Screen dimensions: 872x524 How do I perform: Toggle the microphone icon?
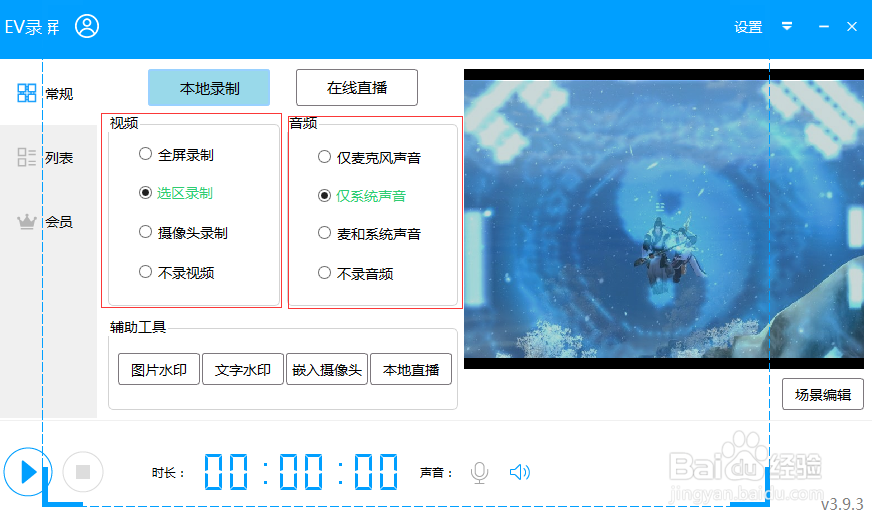479,473
